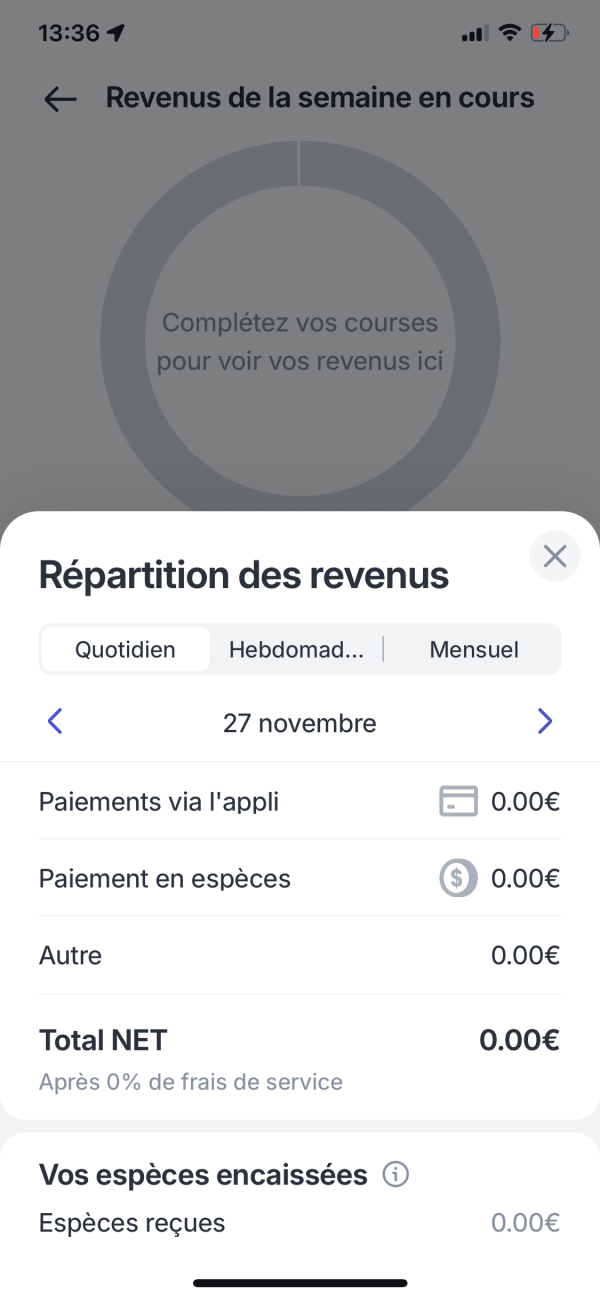Screen dimensions: 600x1300
Task: Switch to the Hebdomadaire tab
Action: click(x=296, y=649)
